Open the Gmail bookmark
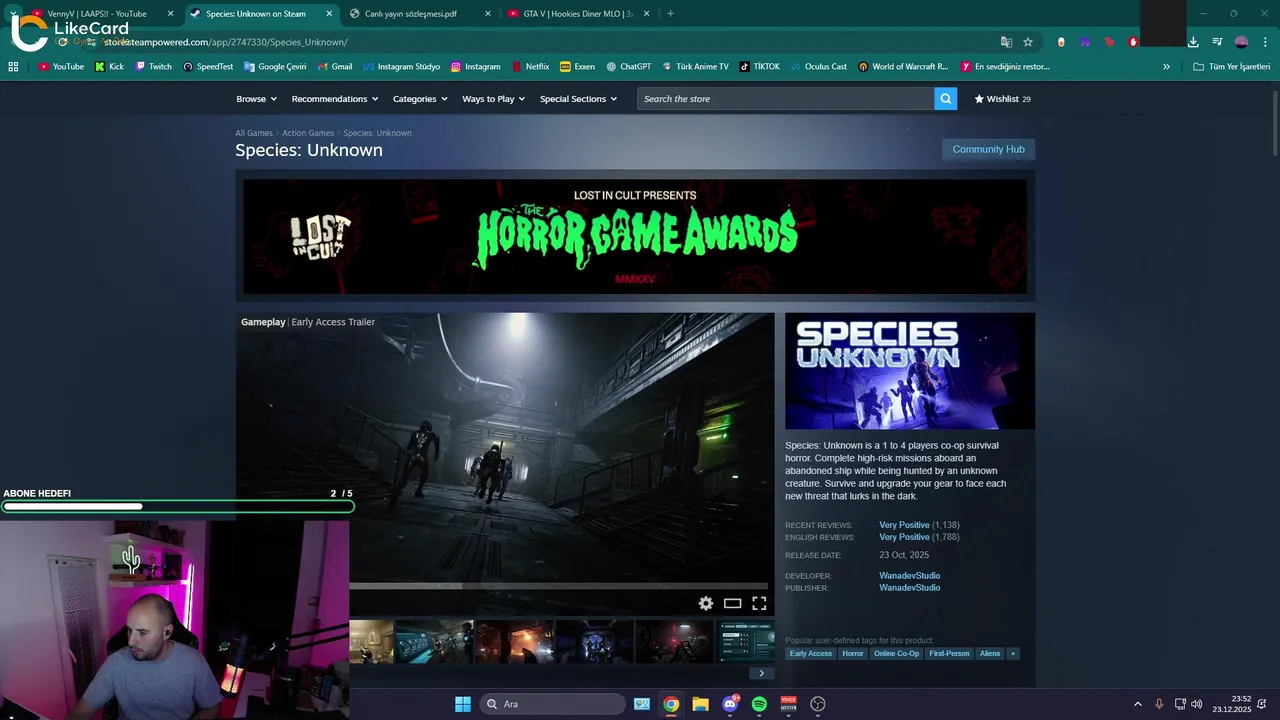Viewport: 1280px width, 720px height. click(x=335, y=67)
